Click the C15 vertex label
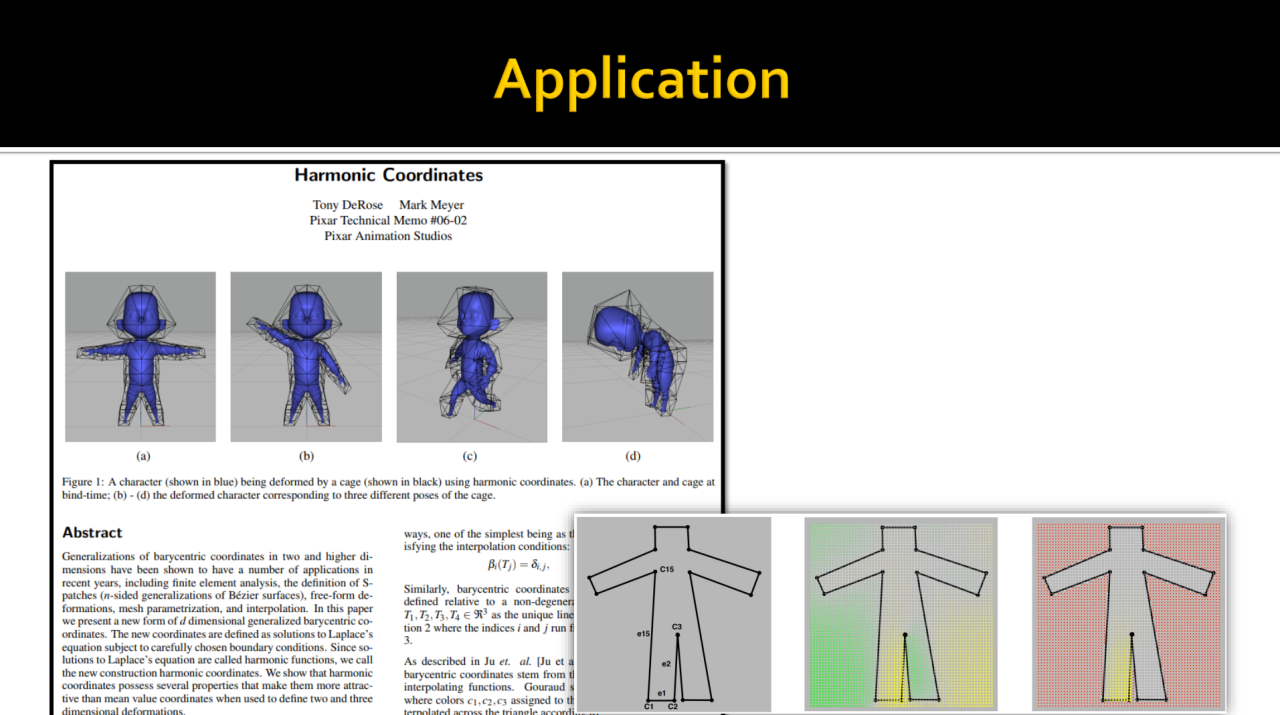The height and width of the screenshot is (715, 1280). (x=668, y=570)
